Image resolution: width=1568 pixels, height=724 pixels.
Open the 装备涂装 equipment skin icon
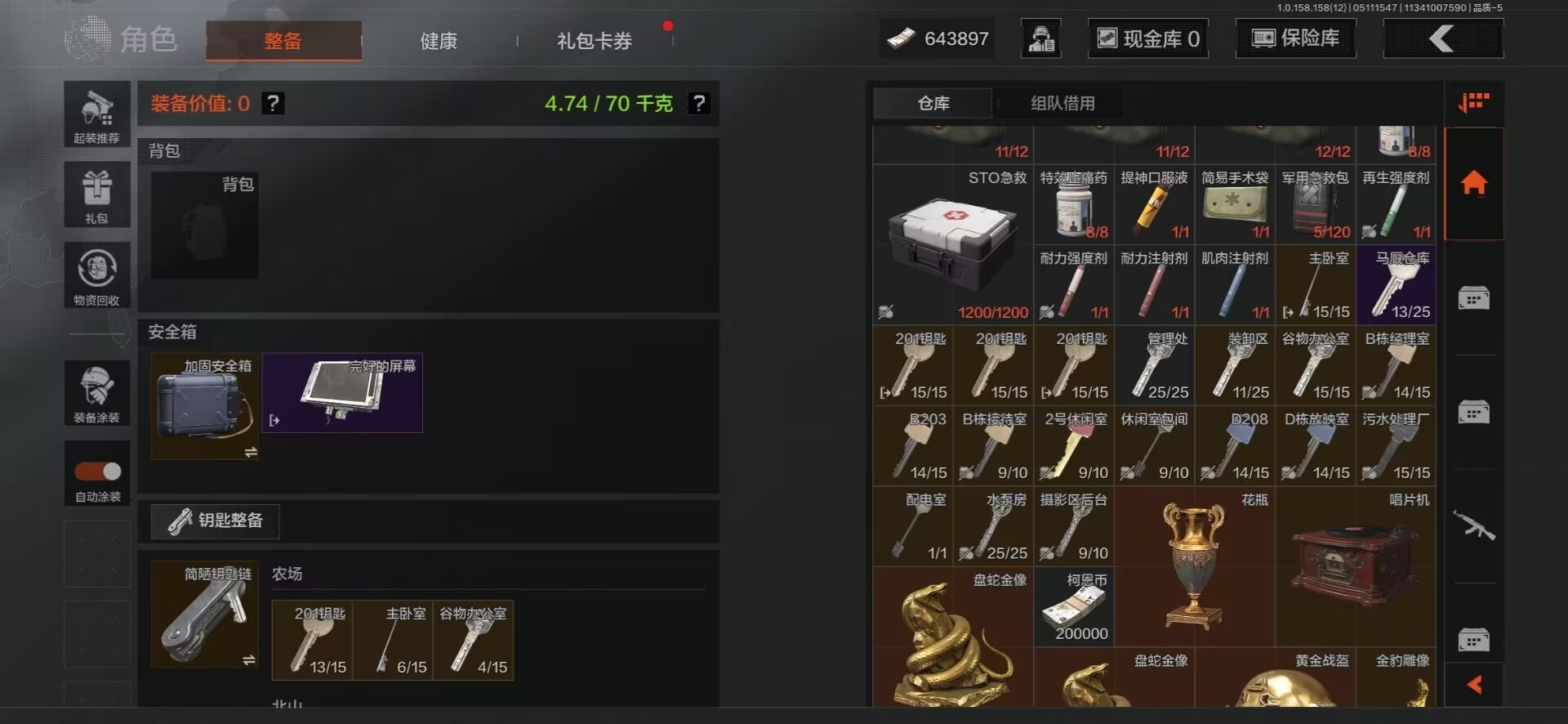pyautogui.click(x=96, y=393)
